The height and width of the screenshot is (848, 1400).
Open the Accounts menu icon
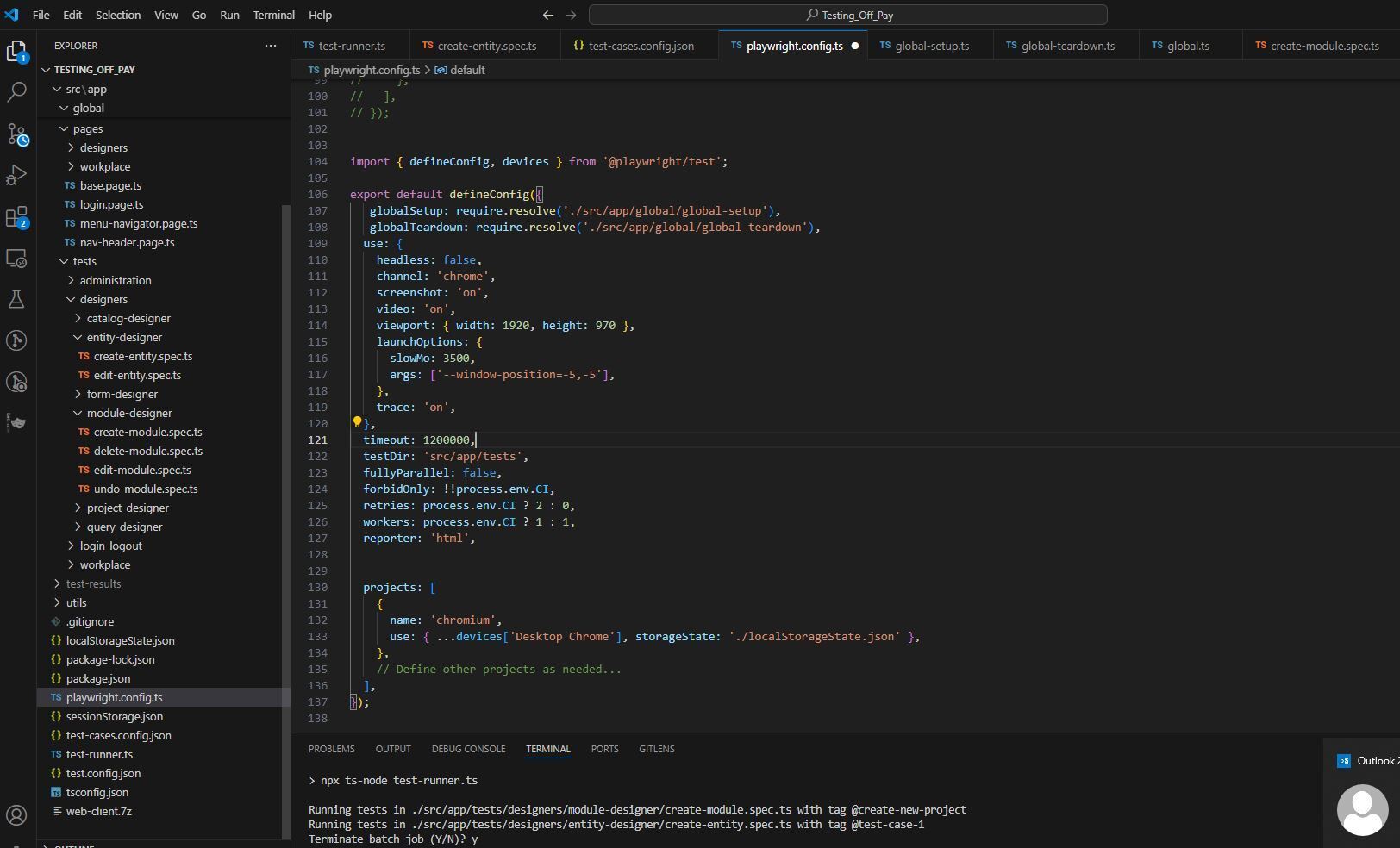(17, 814)
